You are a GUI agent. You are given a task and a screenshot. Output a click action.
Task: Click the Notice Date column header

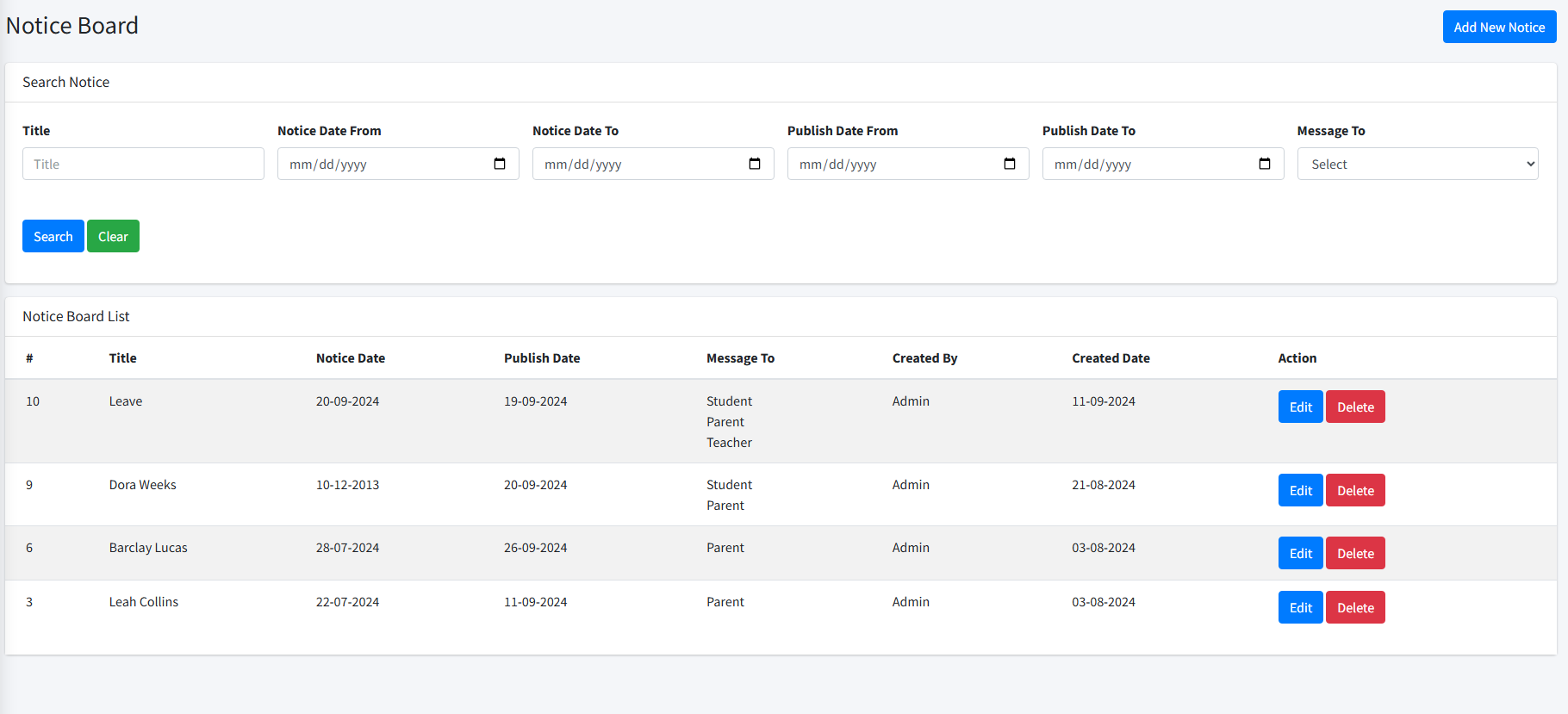click(x=350, y=358)
